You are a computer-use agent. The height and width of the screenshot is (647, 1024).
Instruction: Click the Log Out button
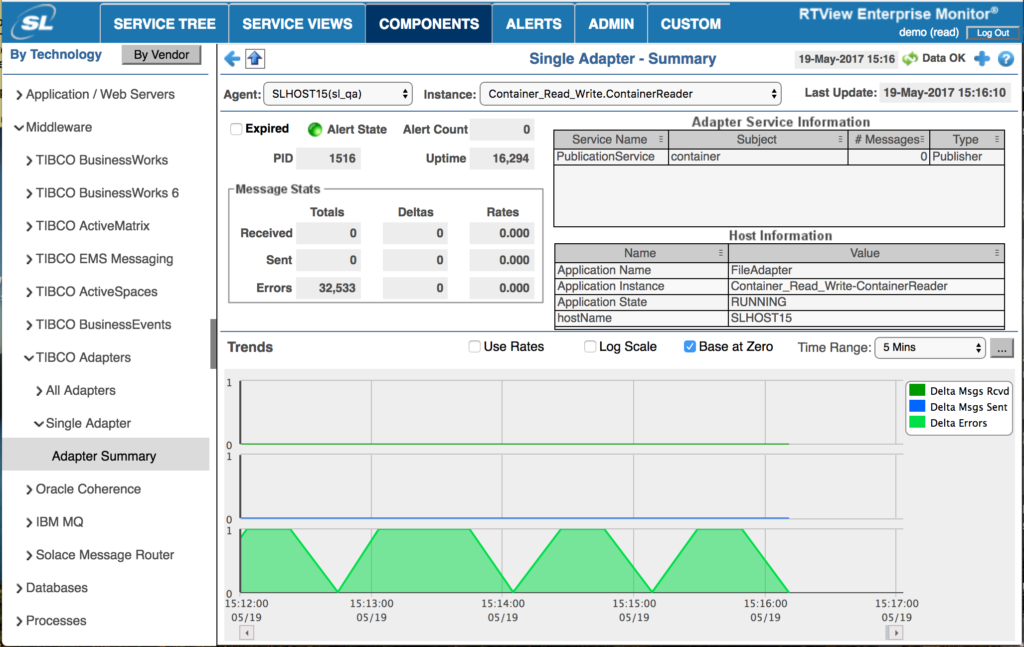coord(993,33)
